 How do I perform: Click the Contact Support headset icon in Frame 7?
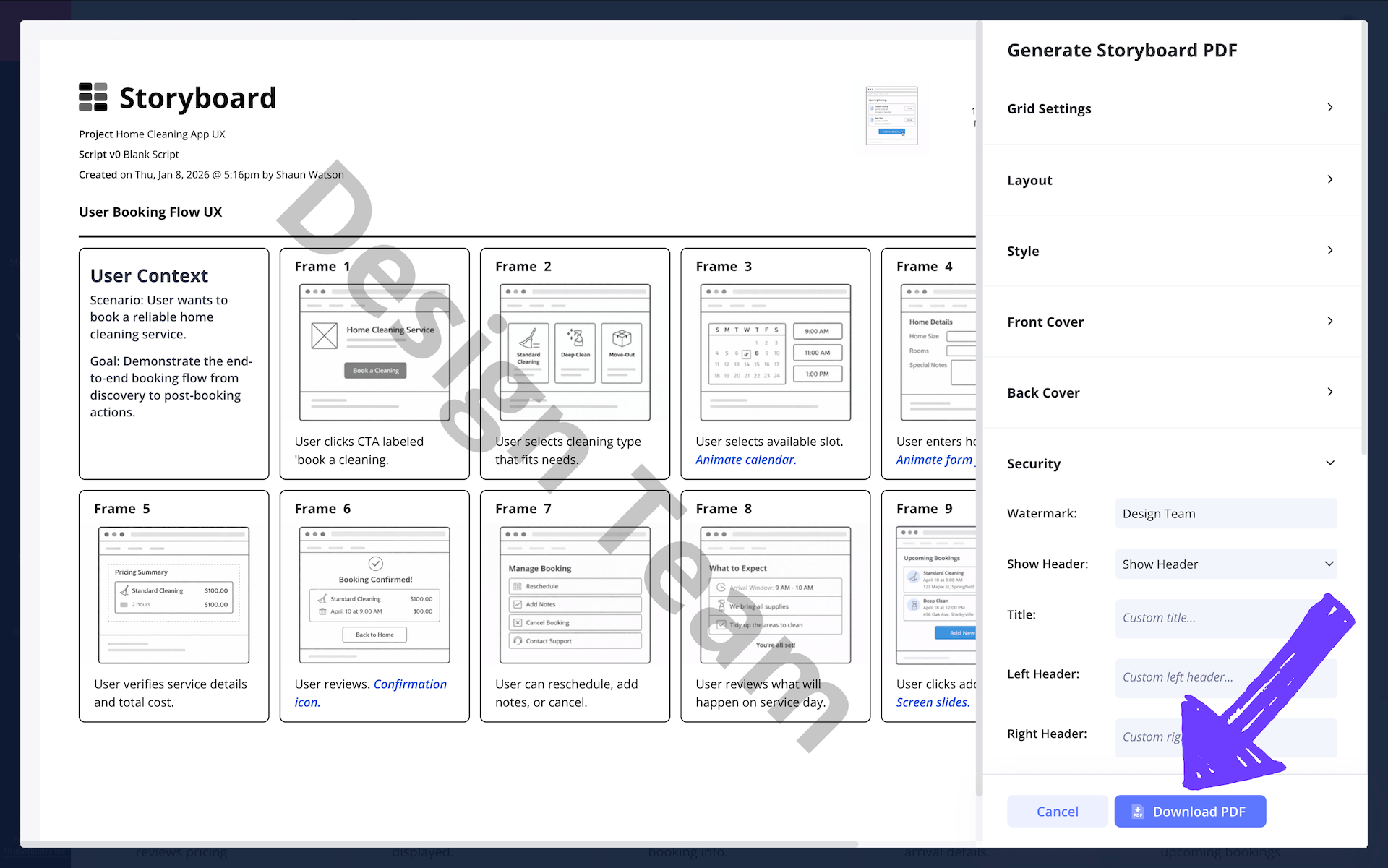[x=518, y=641]
